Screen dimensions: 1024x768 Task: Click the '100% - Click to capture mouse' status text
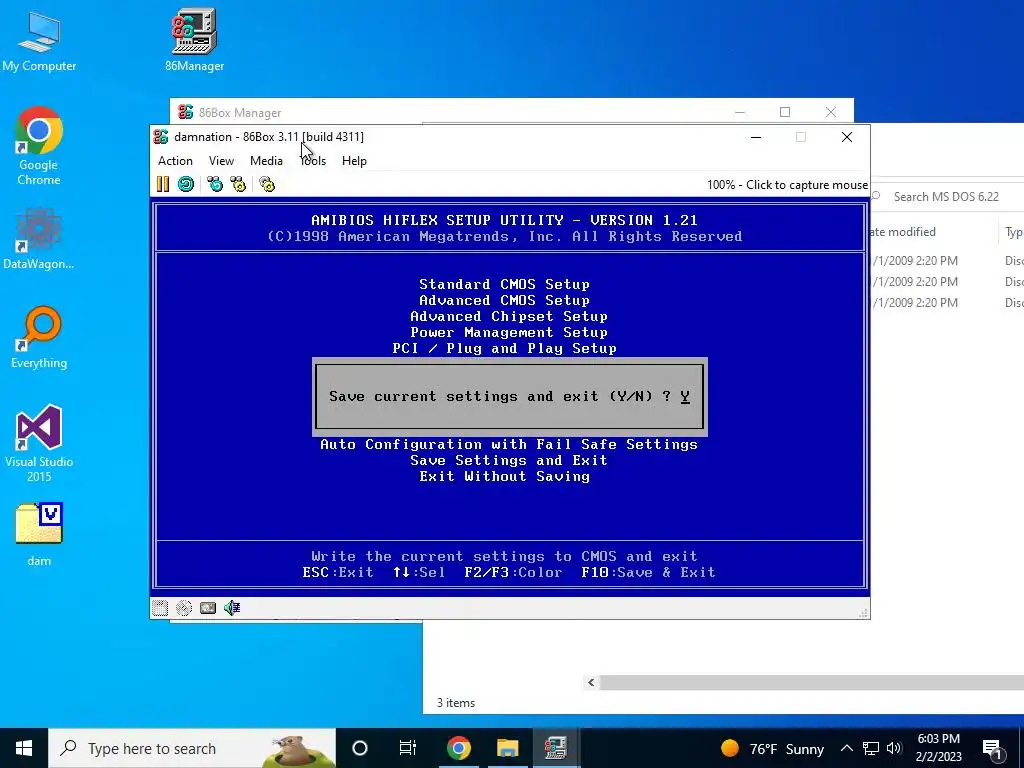pos(787,185)
